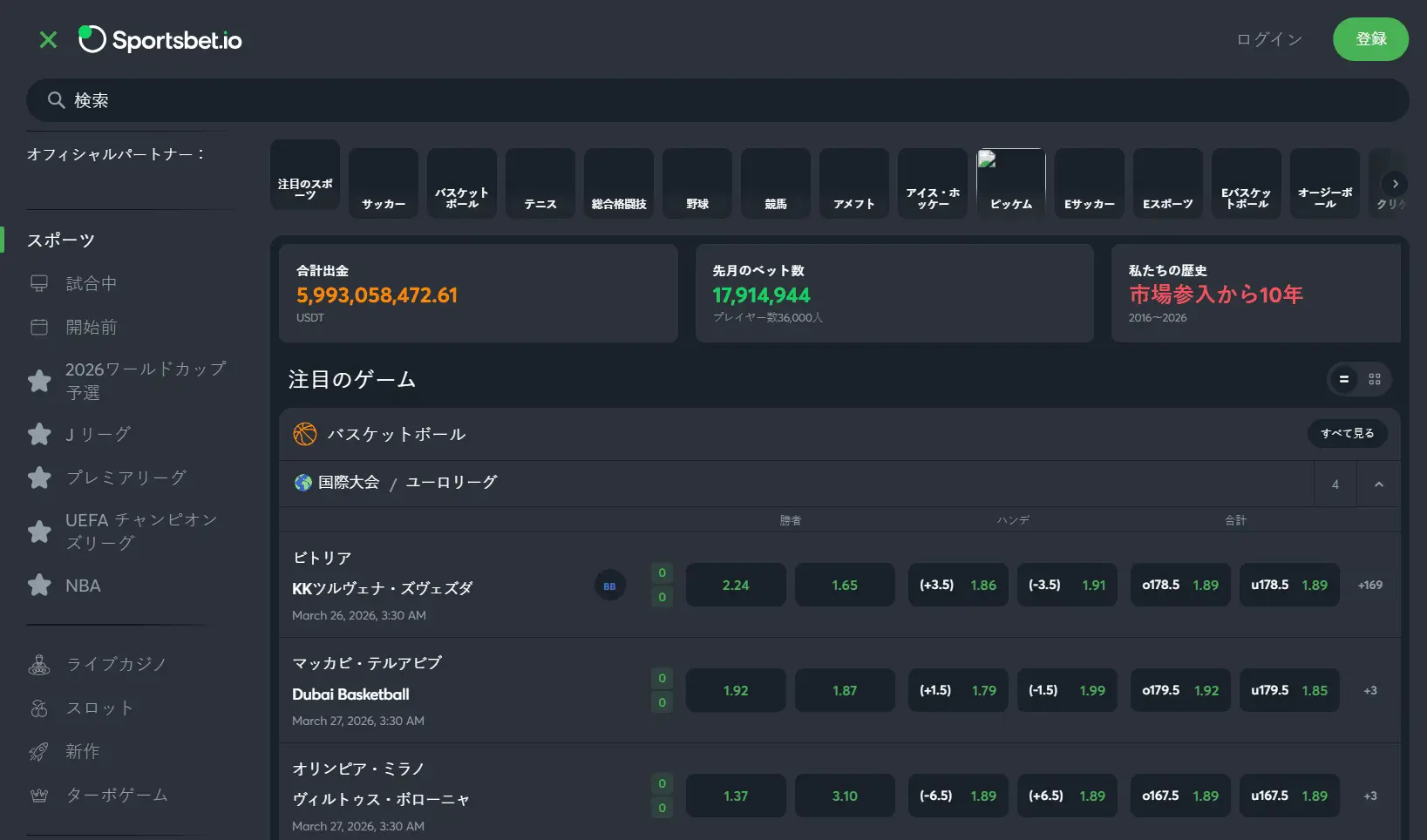Click the 検索 search field

(717, 100)
